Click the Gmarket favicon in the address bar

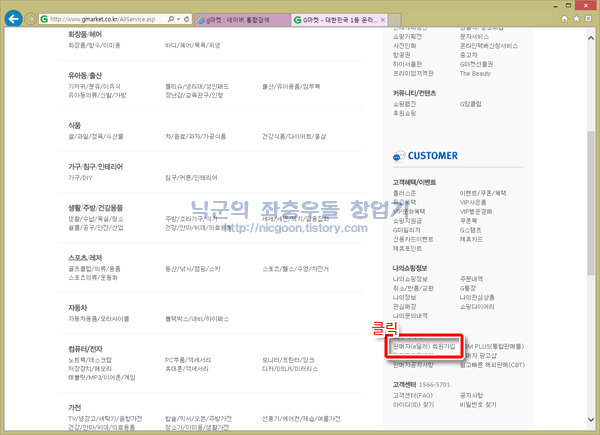[44, 19]
